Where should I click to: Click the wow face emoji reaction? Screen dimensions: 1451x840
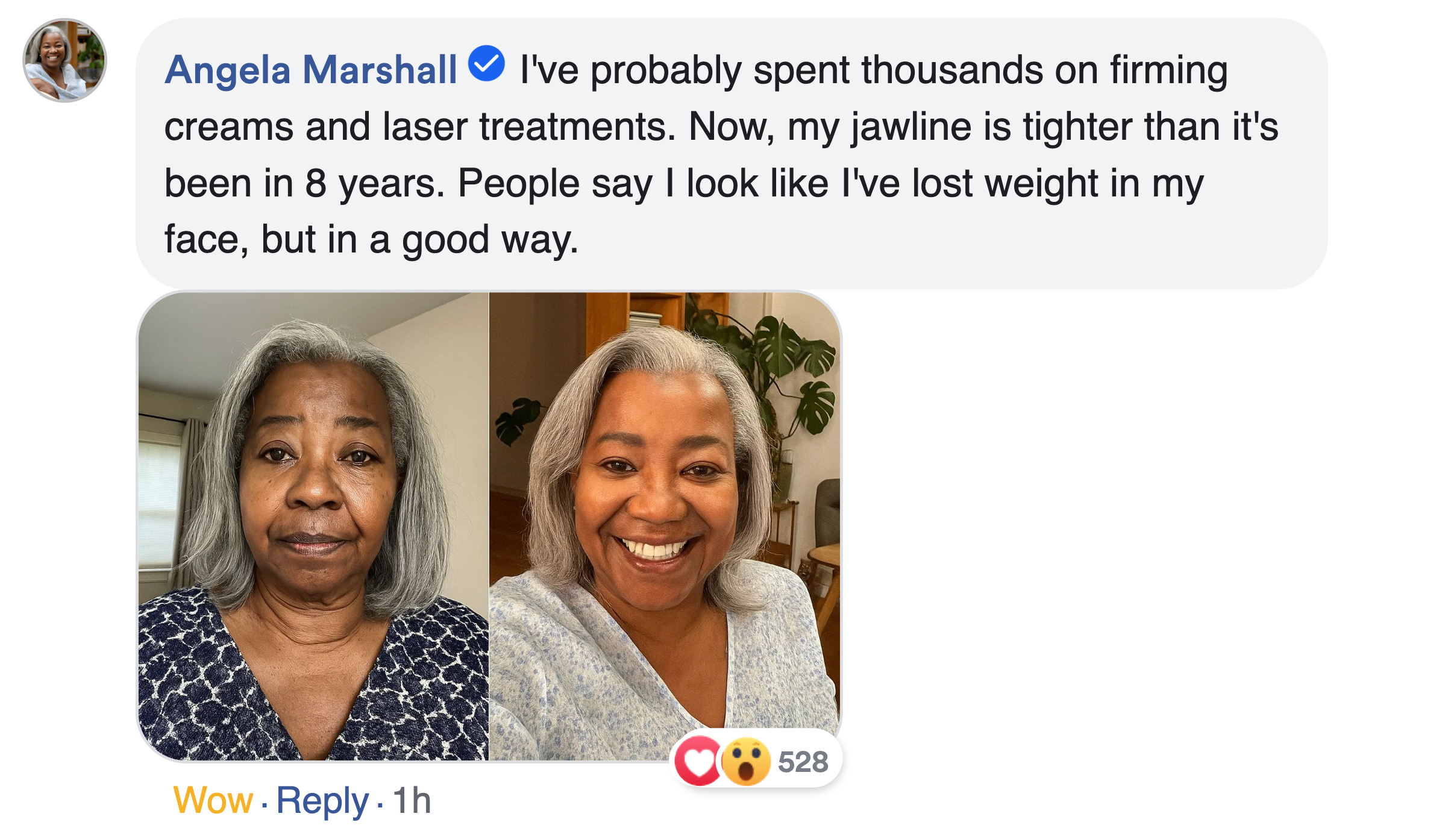click(746, 762)
